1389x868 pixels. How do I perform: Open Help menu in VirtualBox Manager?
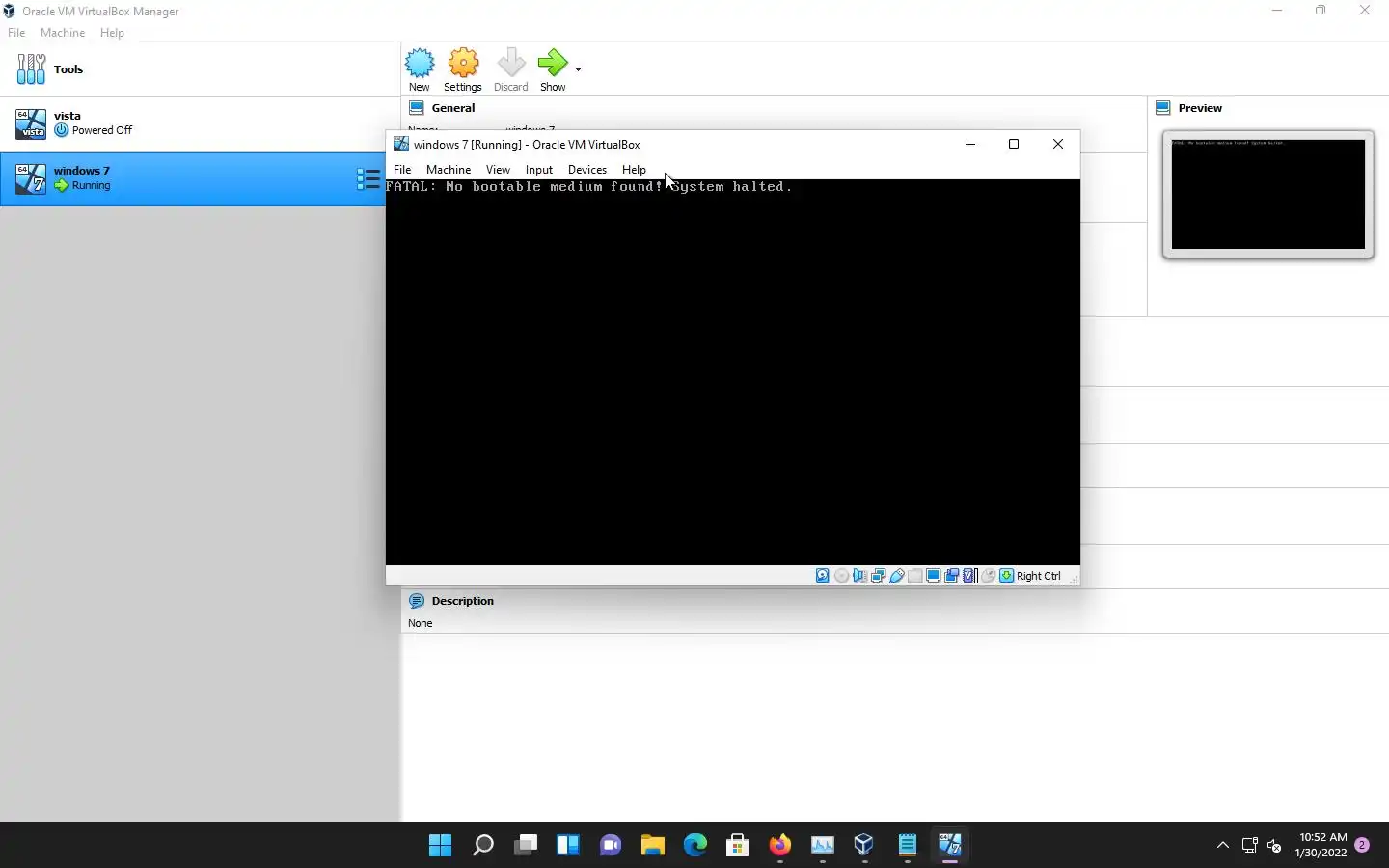tap(112, 32)
